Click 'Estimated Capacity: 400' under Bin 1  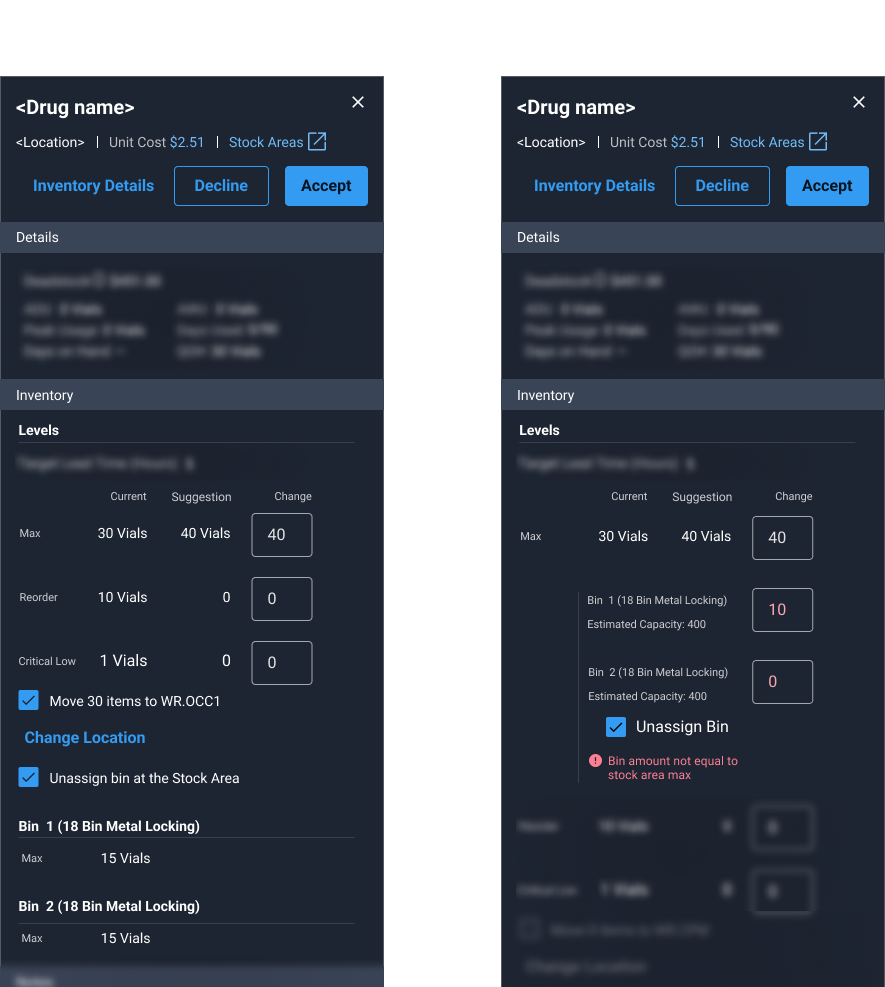pos(646,624)
